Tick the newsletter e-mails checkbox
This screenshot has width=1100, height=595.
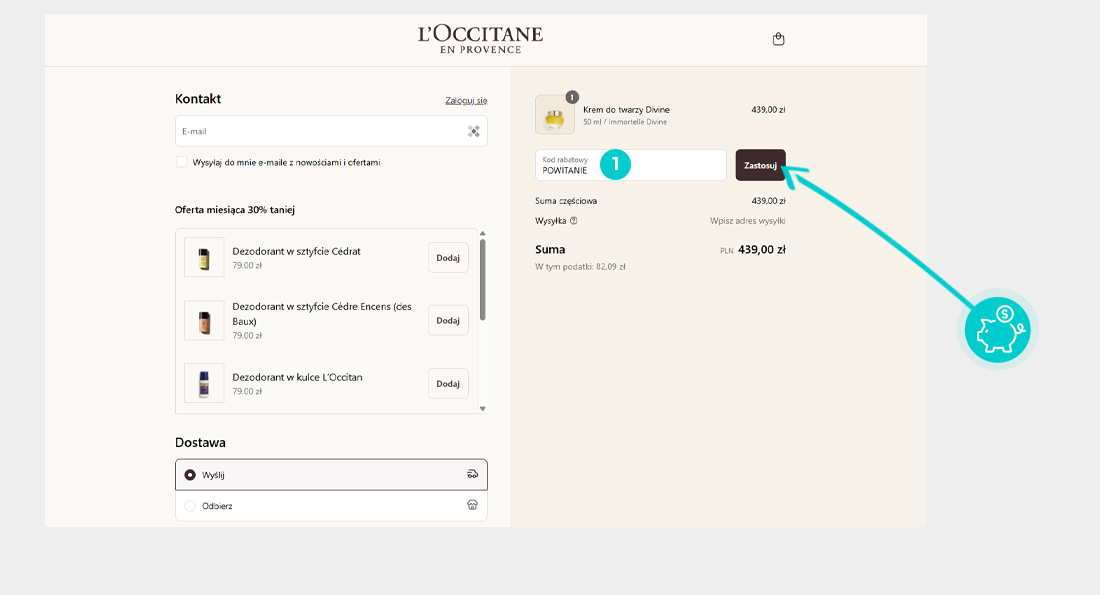182,162
